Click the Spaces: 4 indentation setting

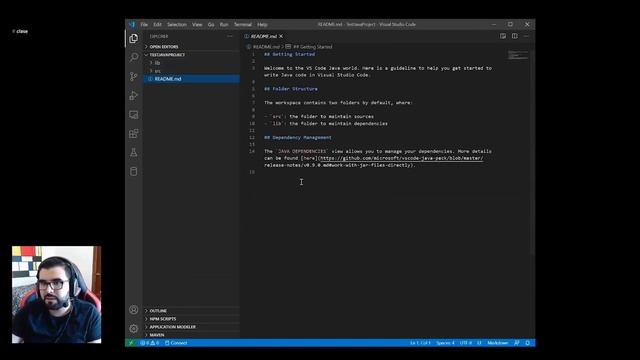445,343
